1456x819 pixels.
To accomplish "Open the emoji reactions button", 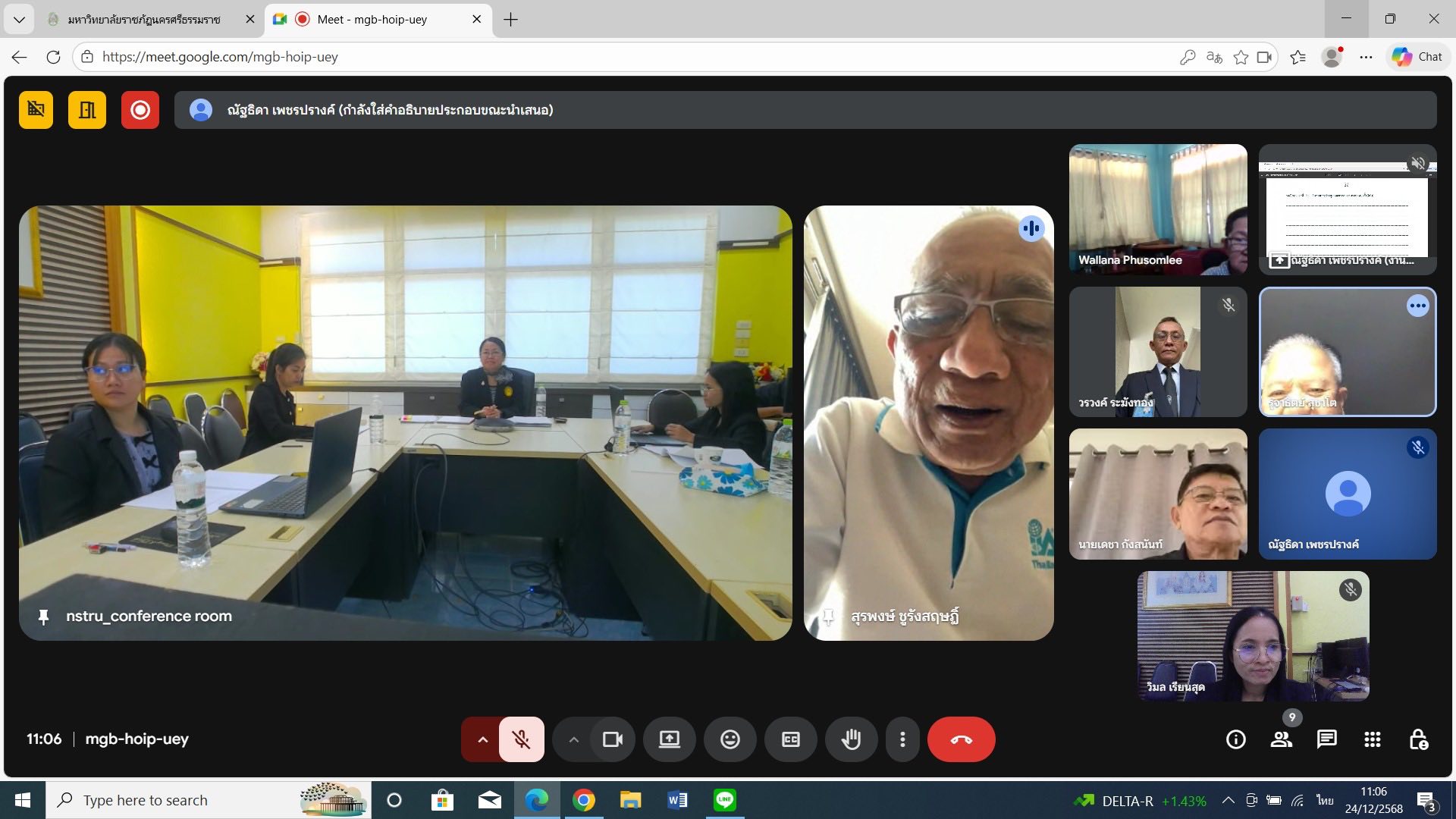I will pos(730,739).
